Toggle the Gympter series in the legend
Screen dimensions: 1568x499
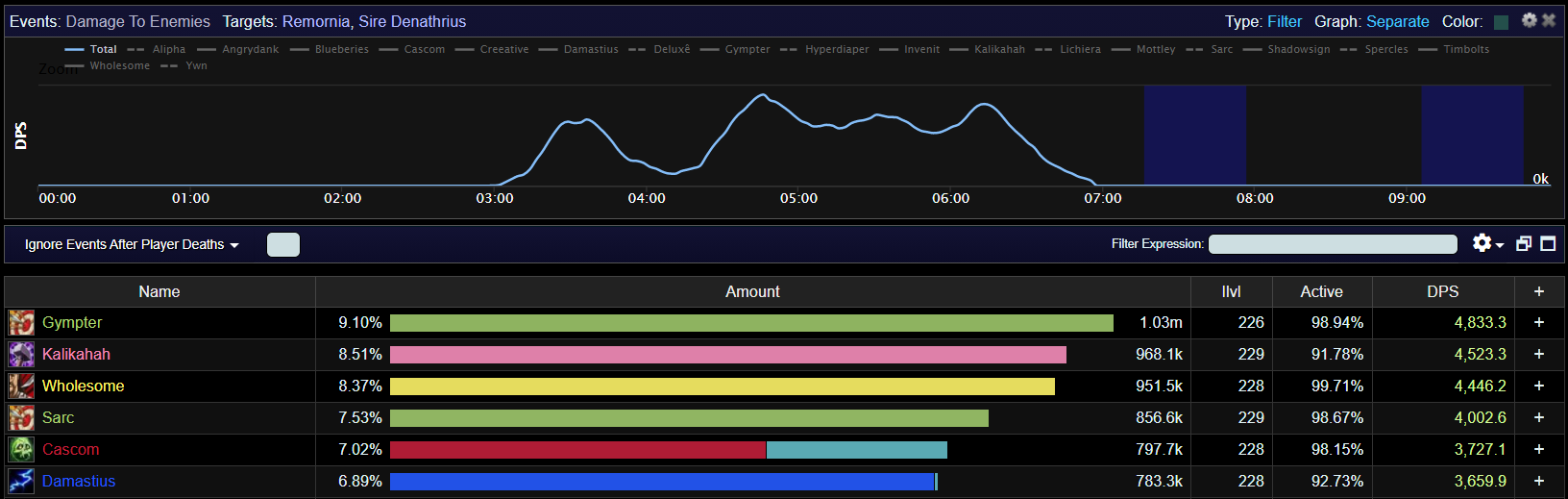point(735,49)
